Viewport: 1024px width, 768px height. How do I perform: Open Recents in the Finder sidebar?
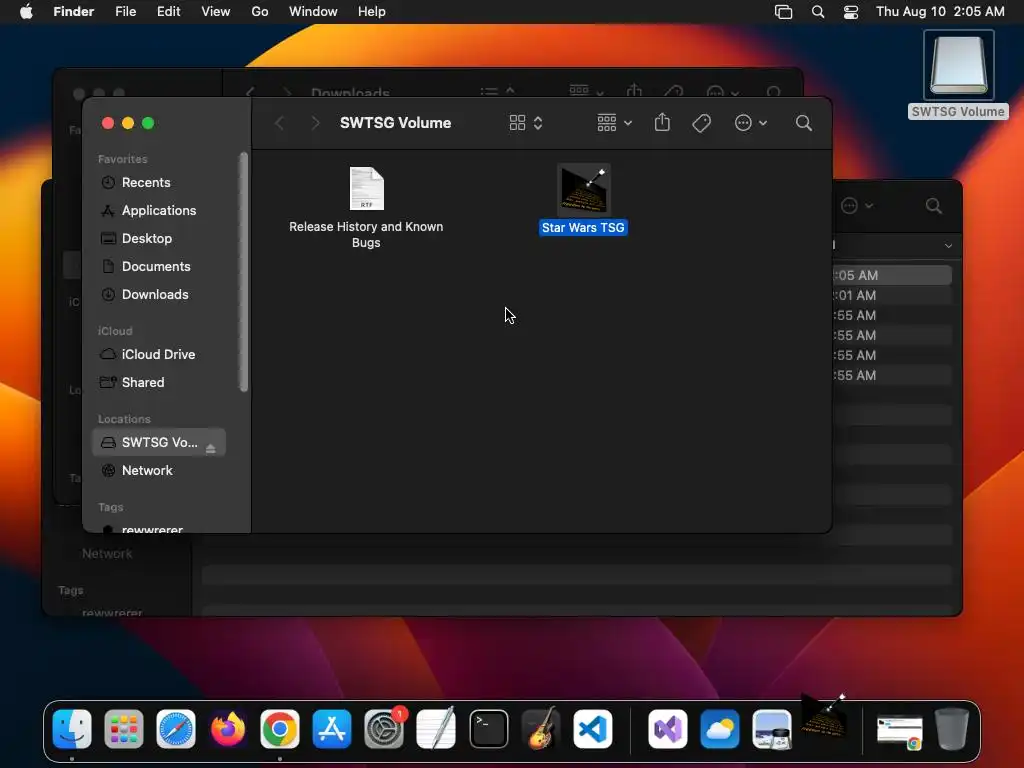point(146,182)
